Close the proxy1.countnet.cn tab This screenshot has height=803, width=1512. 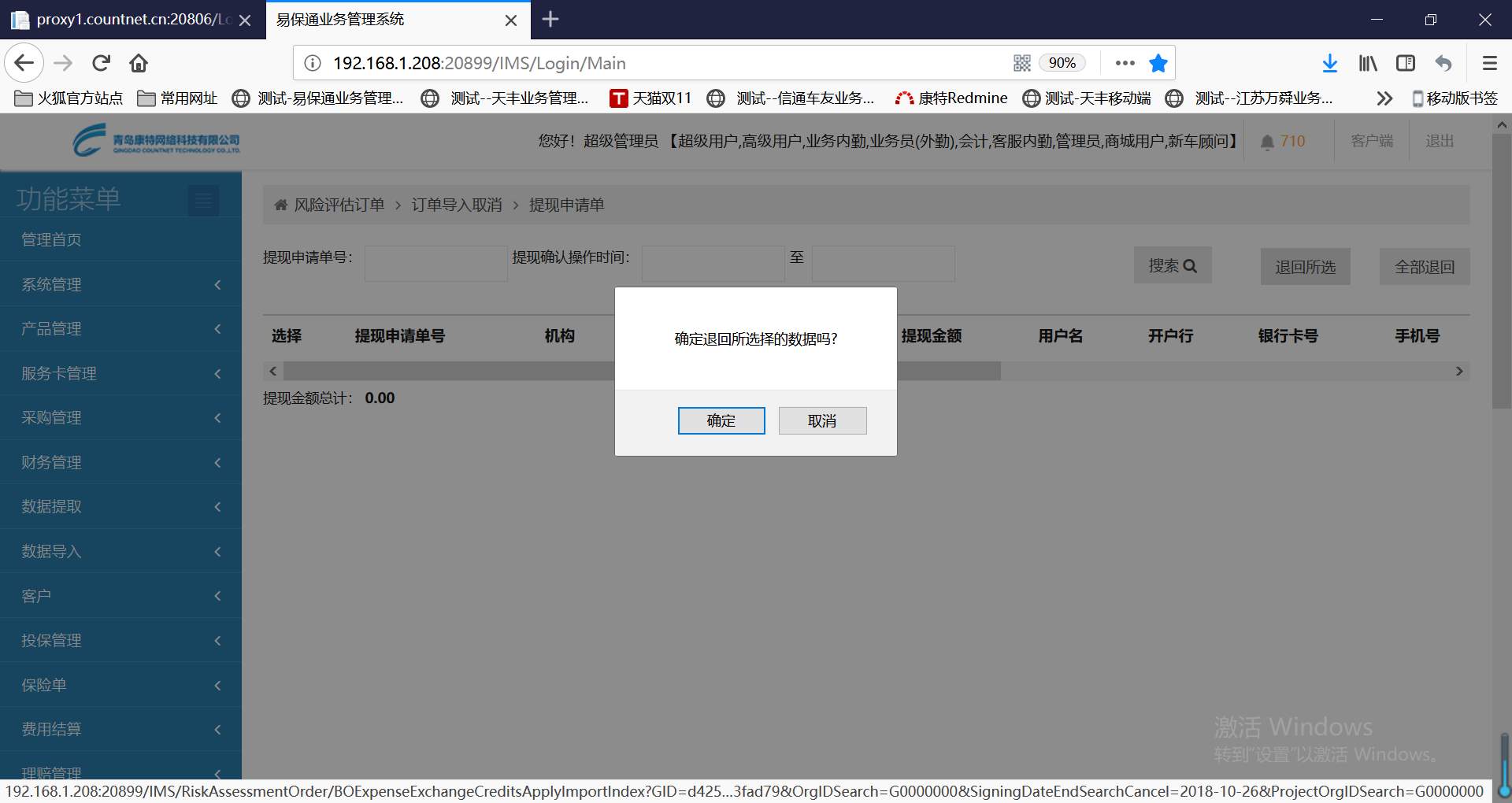(245, 20)
